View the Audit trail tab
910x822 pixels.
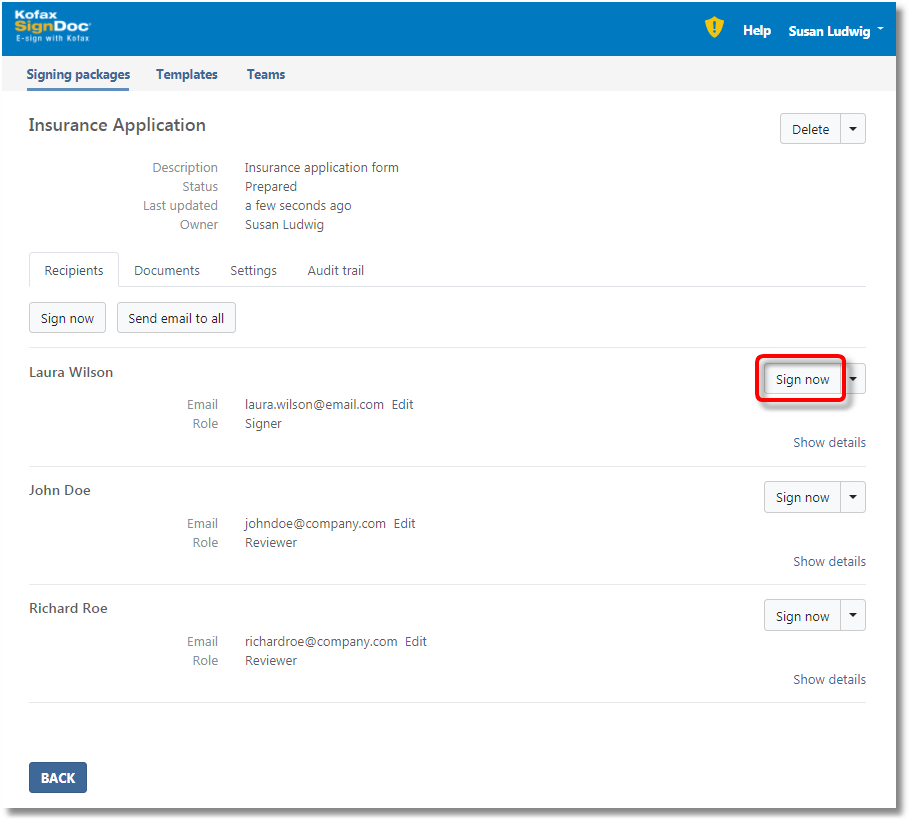(335, 270)
